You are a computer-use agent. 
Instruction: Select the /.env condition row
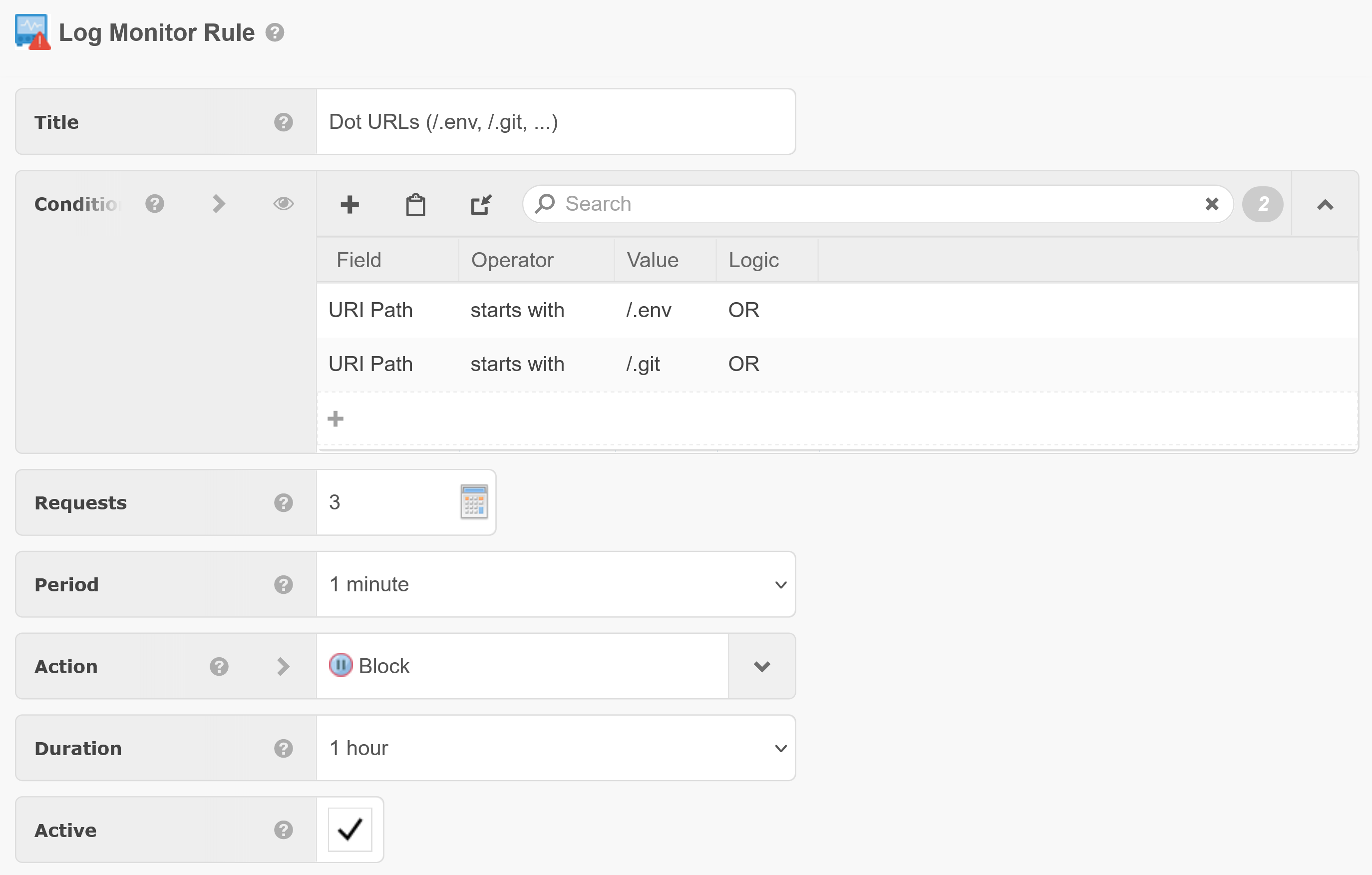coord(648,310)
